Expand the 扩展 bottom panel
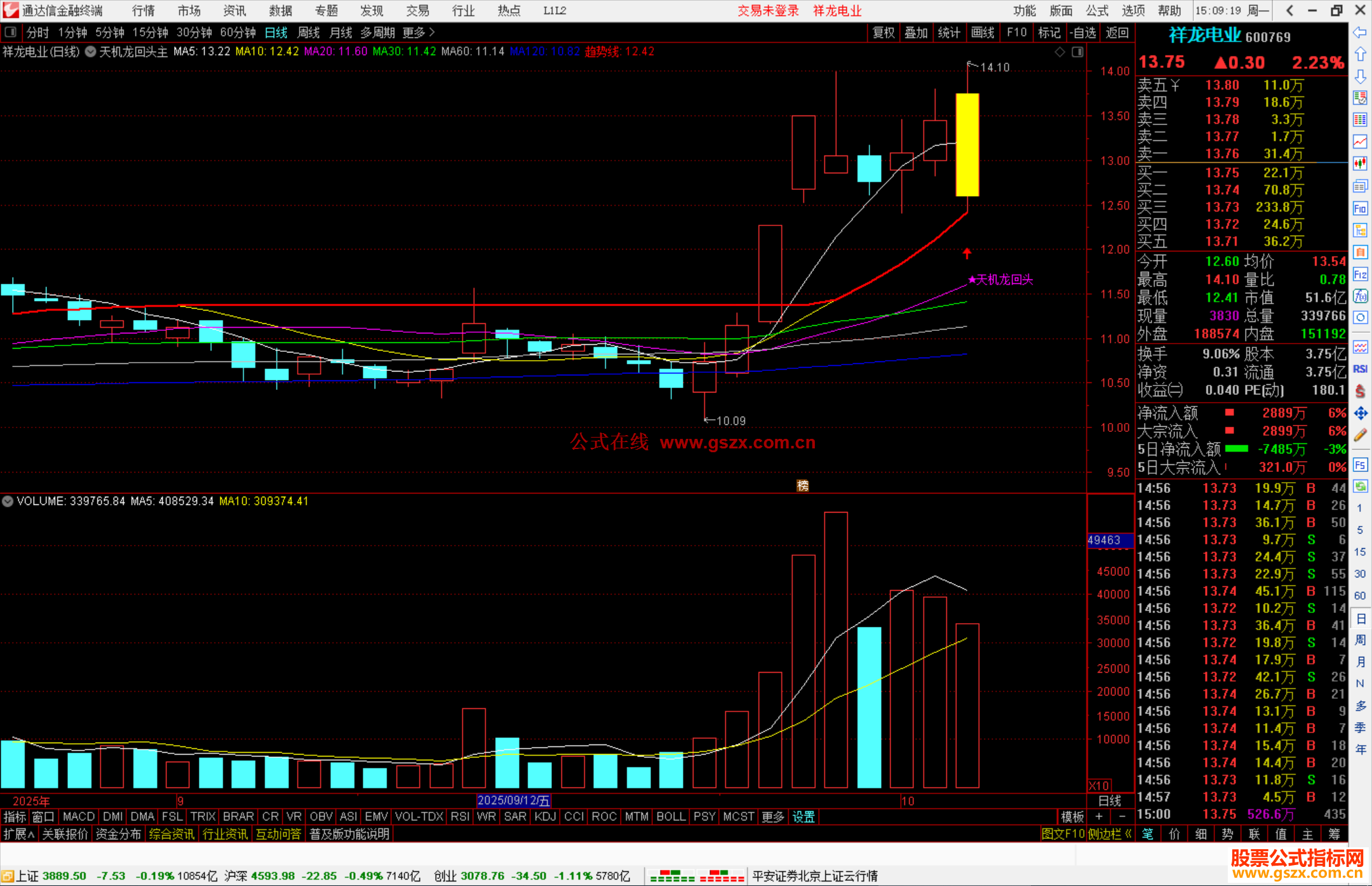 (x=19, y=834)
